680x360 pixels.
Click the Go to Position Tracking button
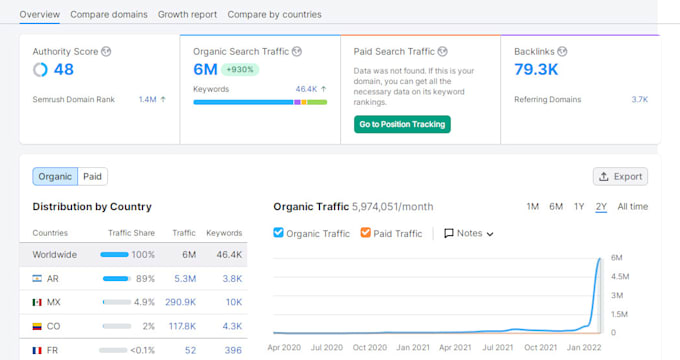click(x=402, y=124)
